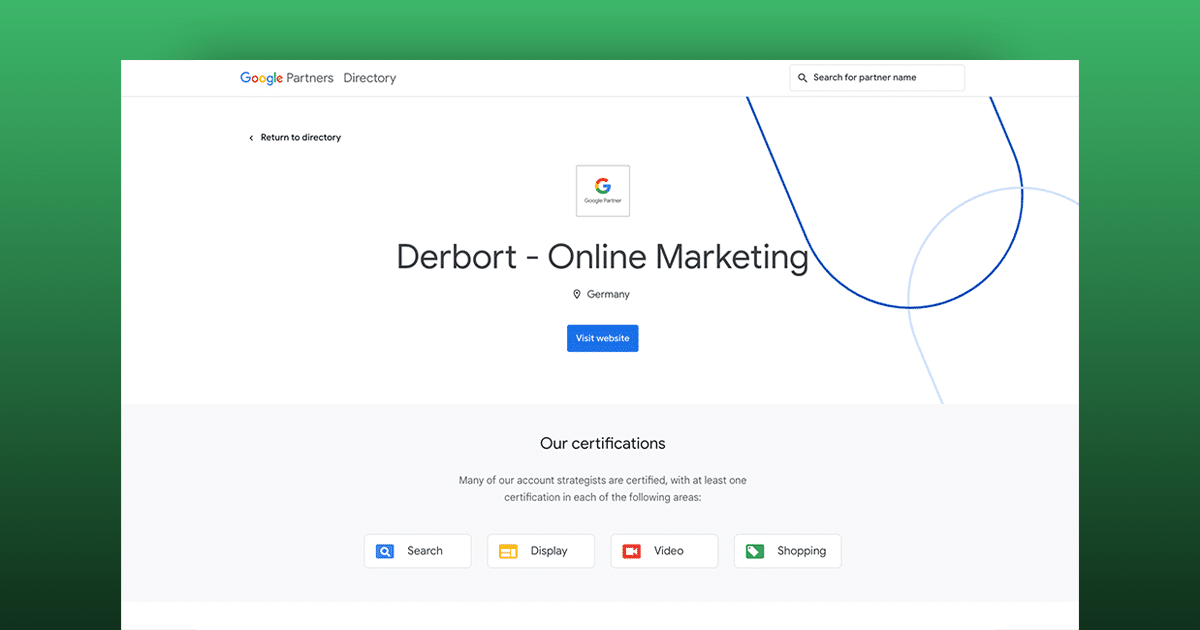Click the Visit website button

click(602, 338)
